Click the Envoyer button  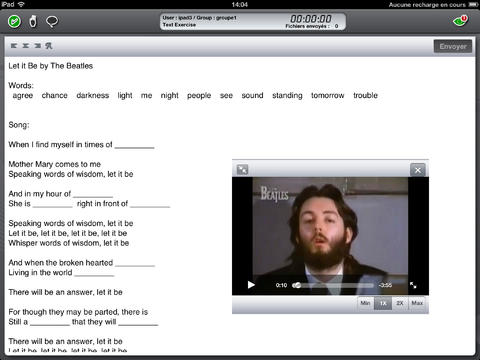[453, 46]
